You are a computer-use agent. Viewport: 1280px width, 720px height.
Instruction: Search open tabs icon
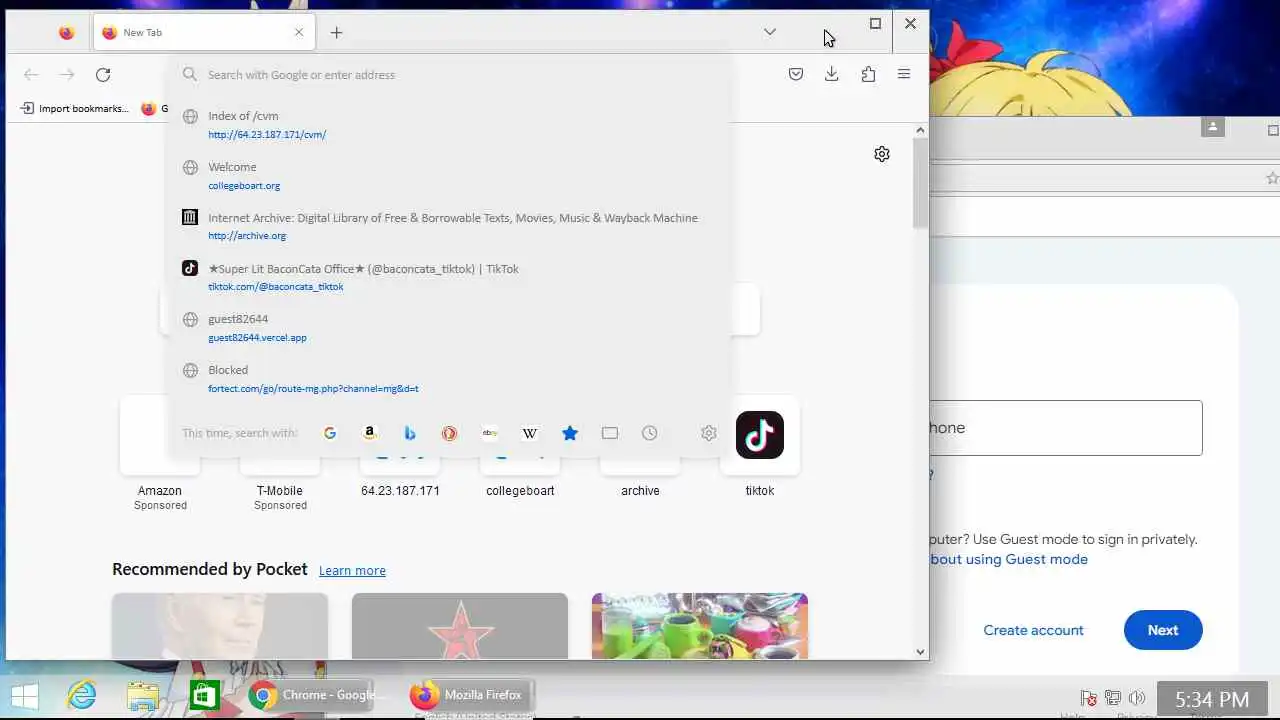tap(610, 433)
